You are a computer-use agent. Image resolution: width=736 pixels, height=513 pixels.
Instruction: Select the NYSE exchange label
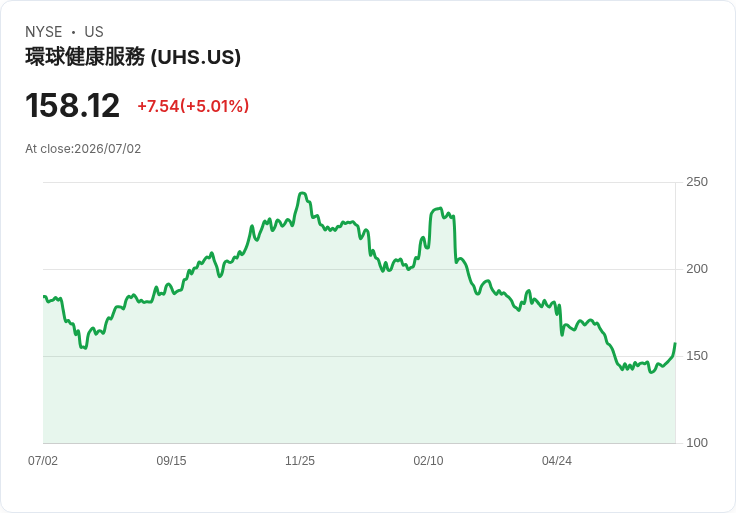(x=44, y=32)
